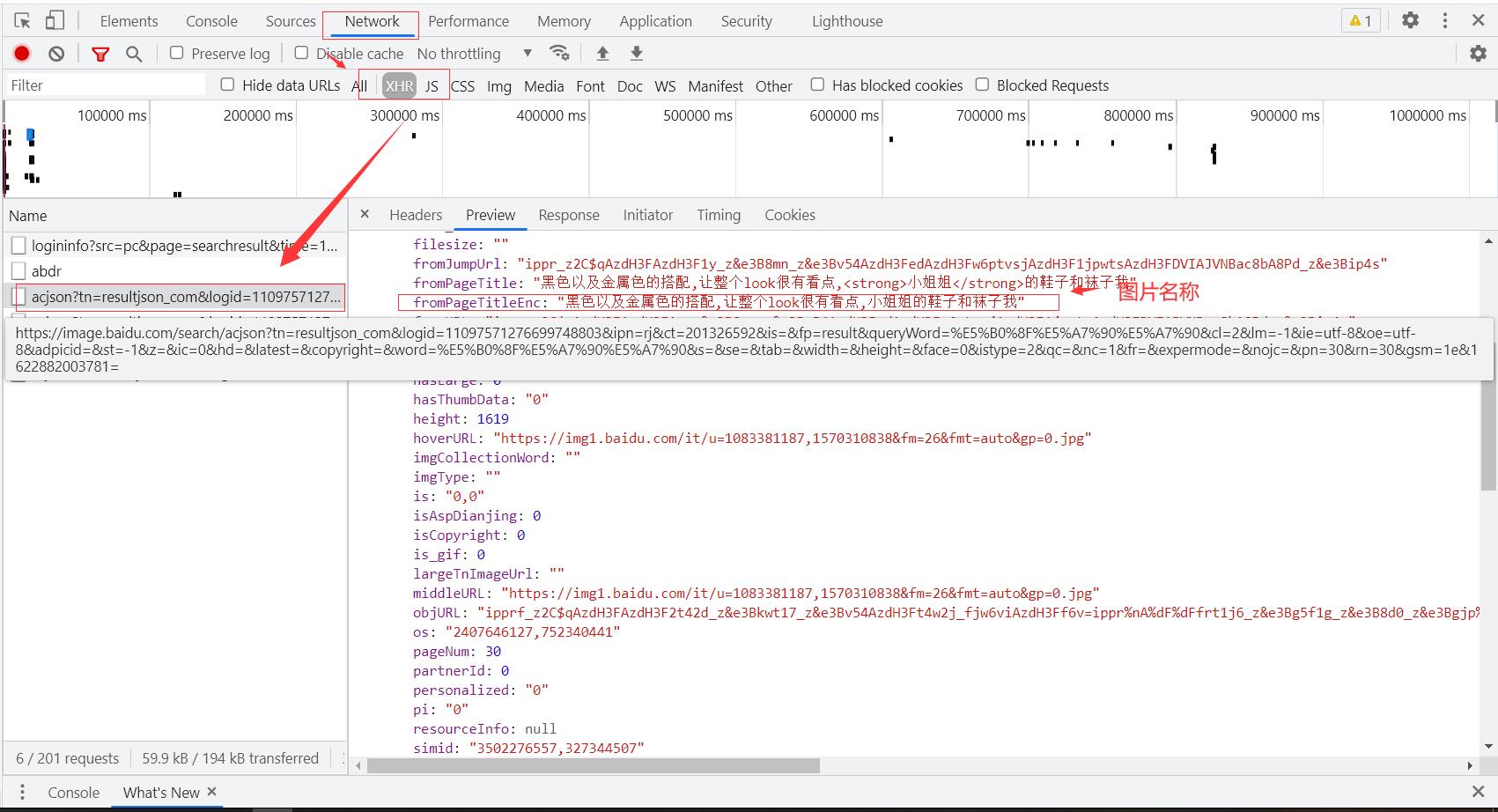
Task: Select the acjson resultjson_com request row
Action: pos(175,297)
